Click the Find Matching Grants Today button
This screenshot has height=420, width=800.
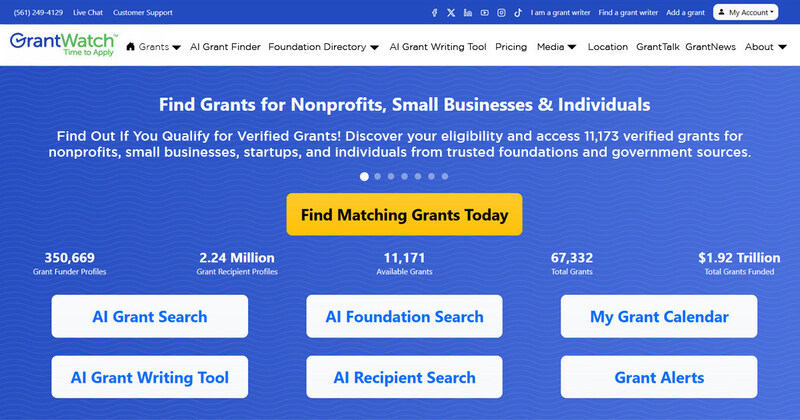[x=404, y=215]
